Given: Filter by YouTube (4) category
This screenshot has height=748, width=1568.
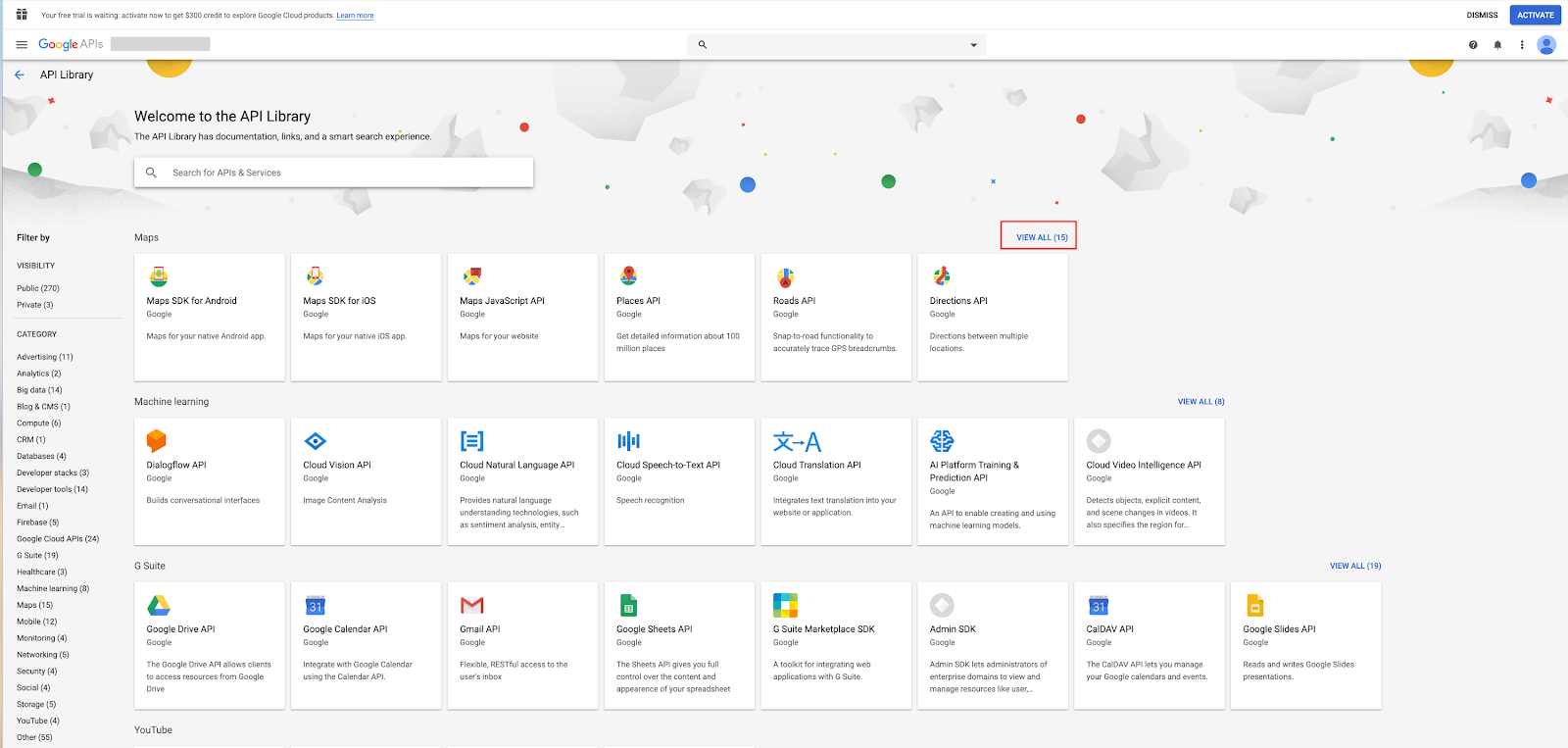Looking at the screenshot, I should point(38,721).
